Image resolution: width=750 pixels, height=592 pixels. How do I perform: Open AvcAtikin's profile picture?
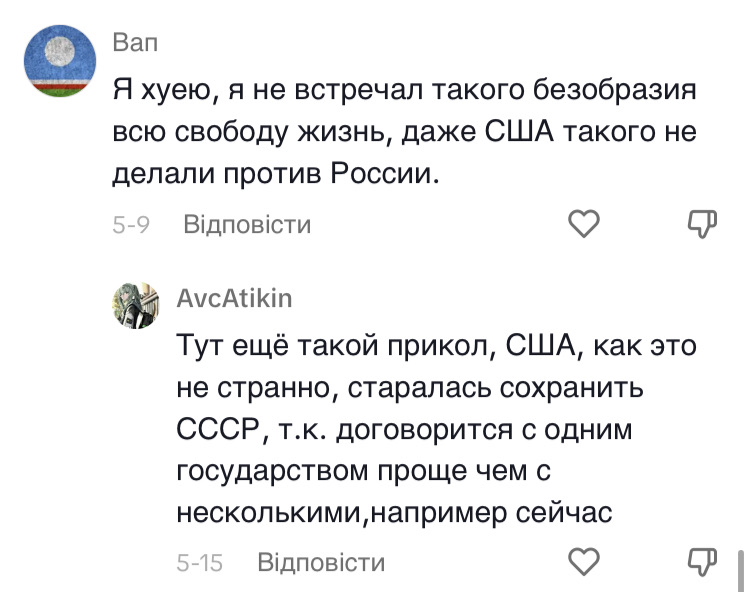136,303
